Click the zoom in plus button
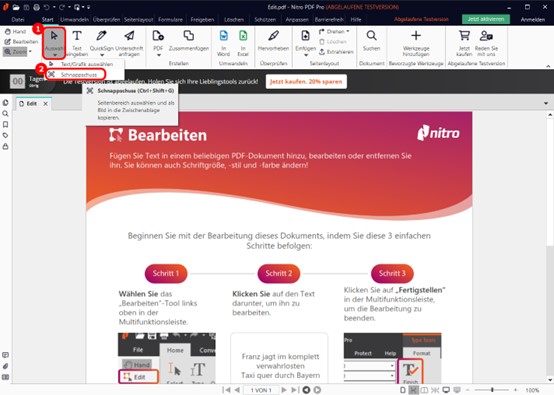The image size is (554, 395). [x=515, y=390]
